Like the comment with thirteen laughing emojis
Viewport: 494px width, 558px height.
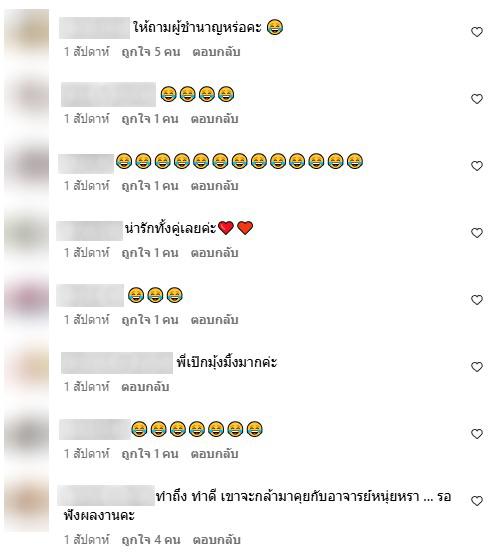click(477, 166)
